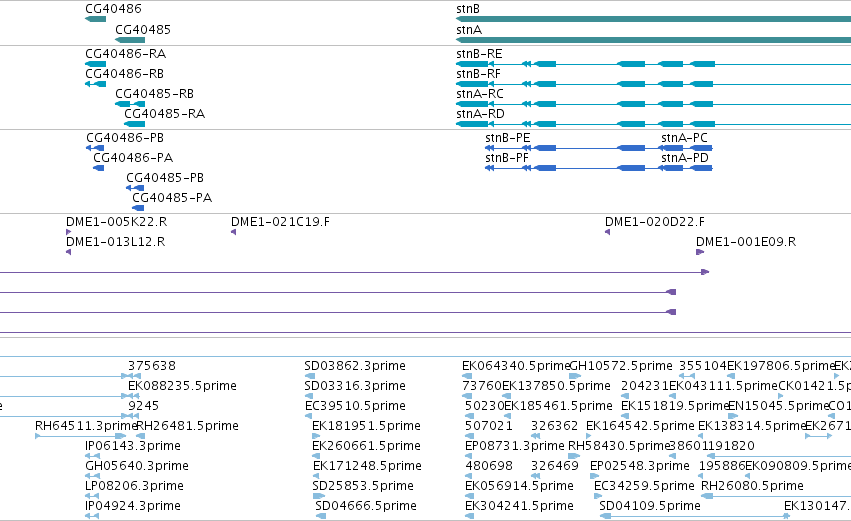The height and width of the screenshot is (521, 851).
Task: Select EST label GH10572.5prime
Action: (x=621, y=366)
